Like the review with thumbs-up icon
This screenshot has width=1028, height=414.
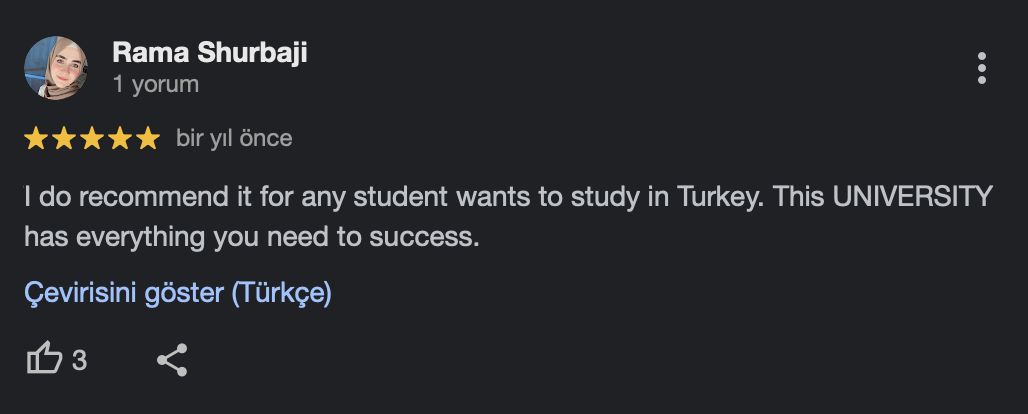tap(45, 360)
